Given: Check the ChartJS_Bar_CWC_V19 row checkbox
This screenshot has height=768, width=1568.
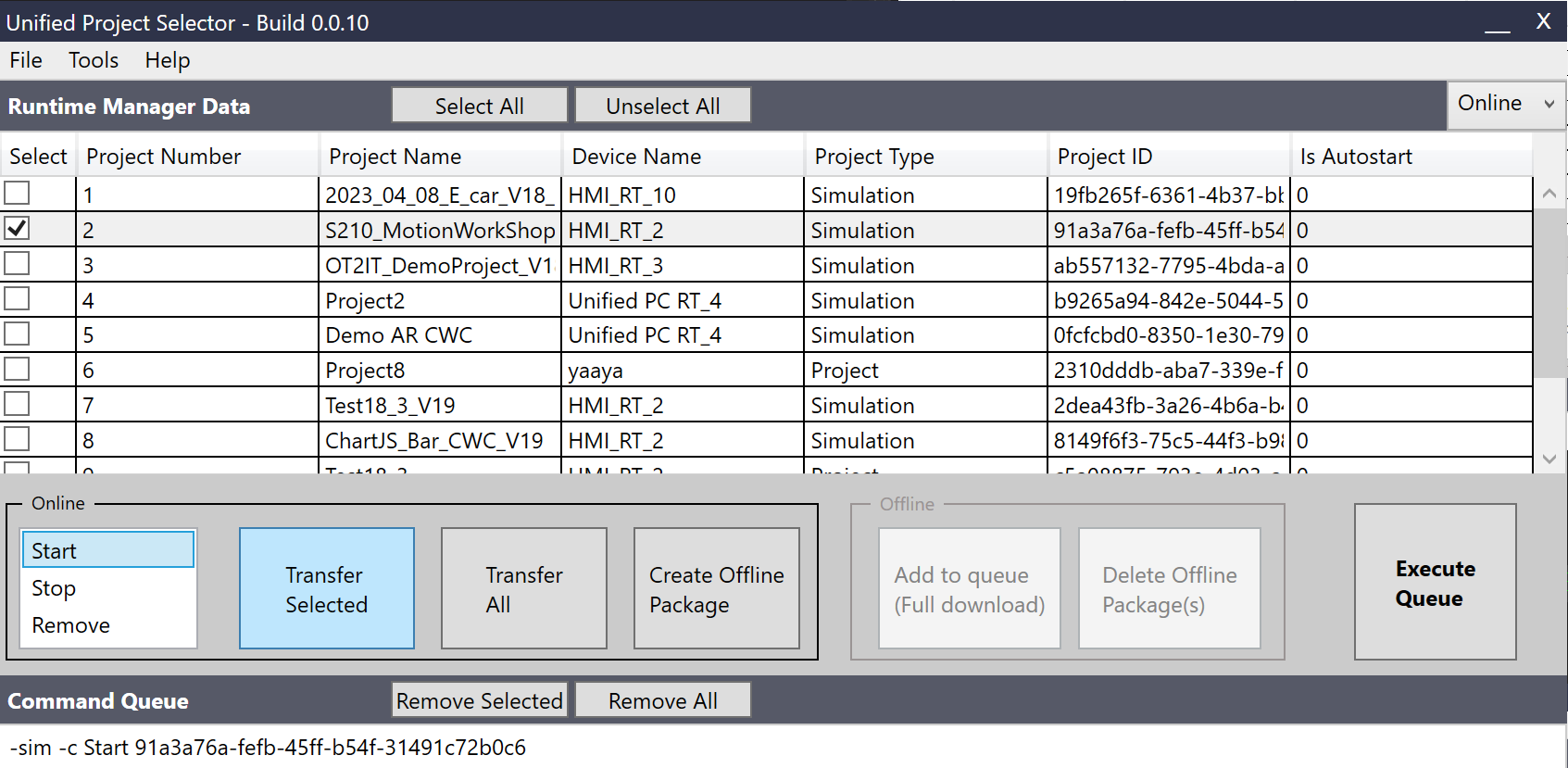Looking at the screenshot, I should tap(17, 438).
